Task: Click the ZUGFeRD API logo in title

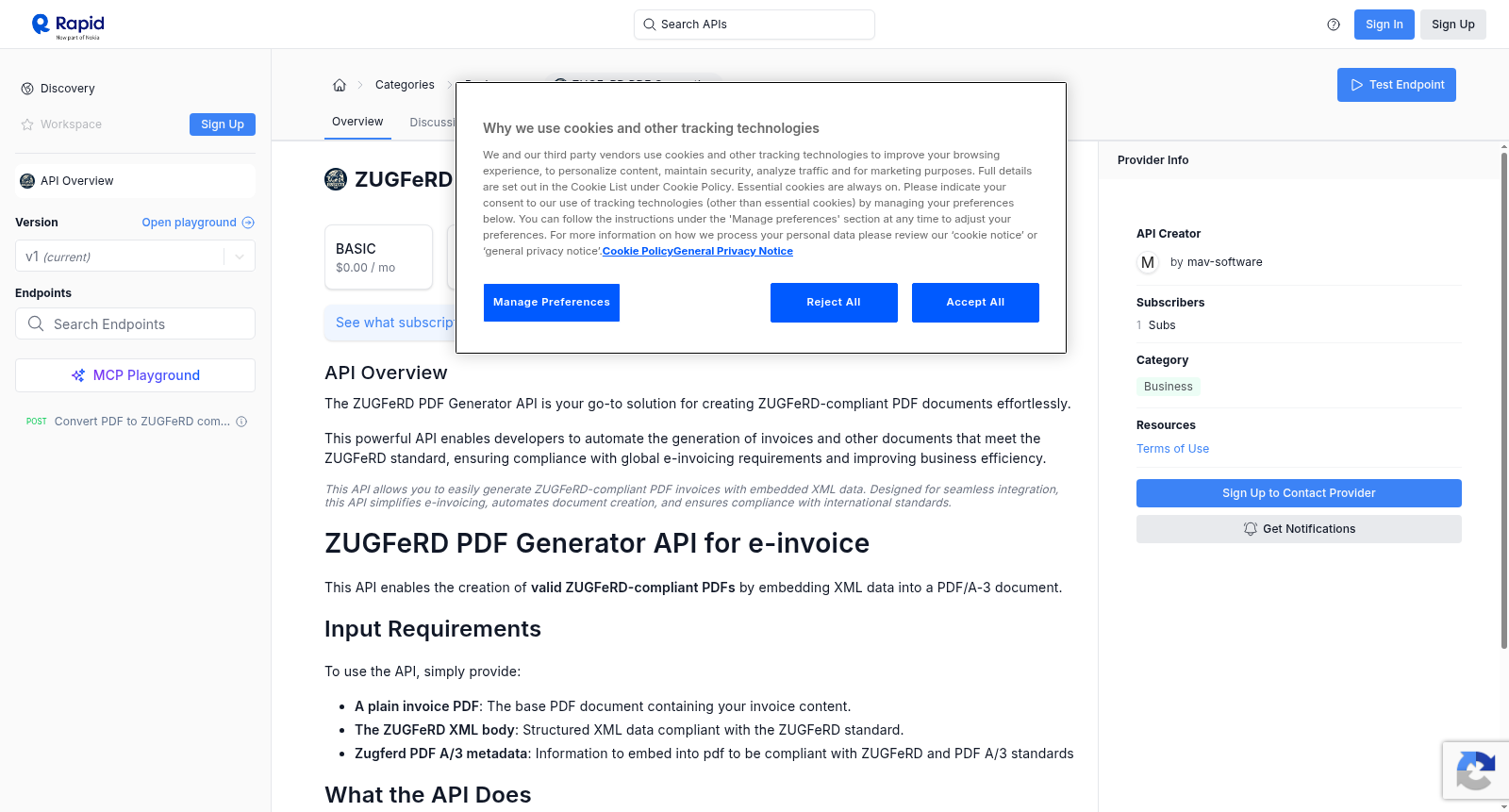Action: pos(336,179)
